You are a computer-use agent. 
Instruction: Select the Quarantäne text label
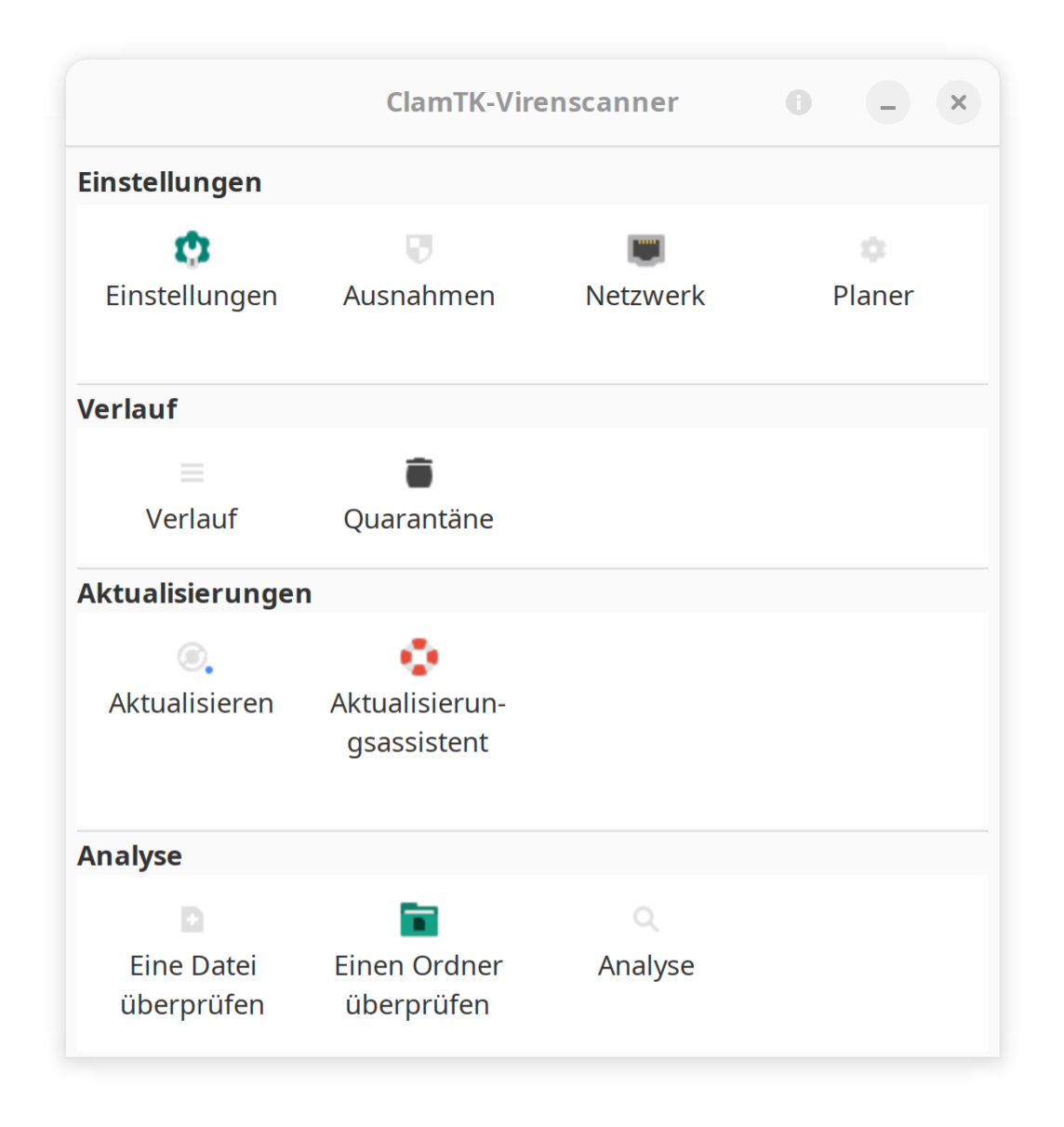pos(419,519)
